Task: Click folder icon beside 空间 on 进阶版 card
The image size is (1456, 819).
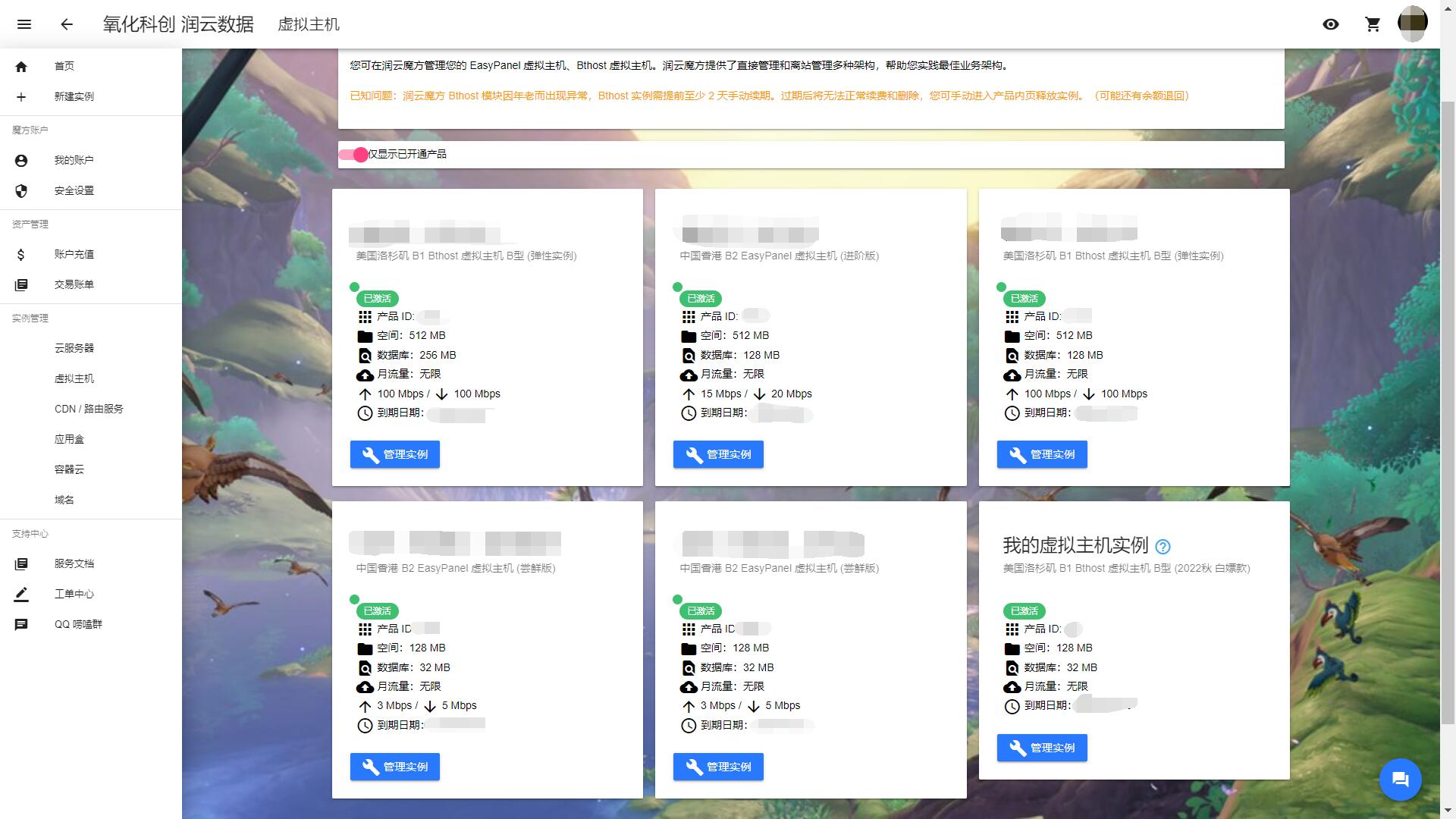Action: click(x=689, y=336)
